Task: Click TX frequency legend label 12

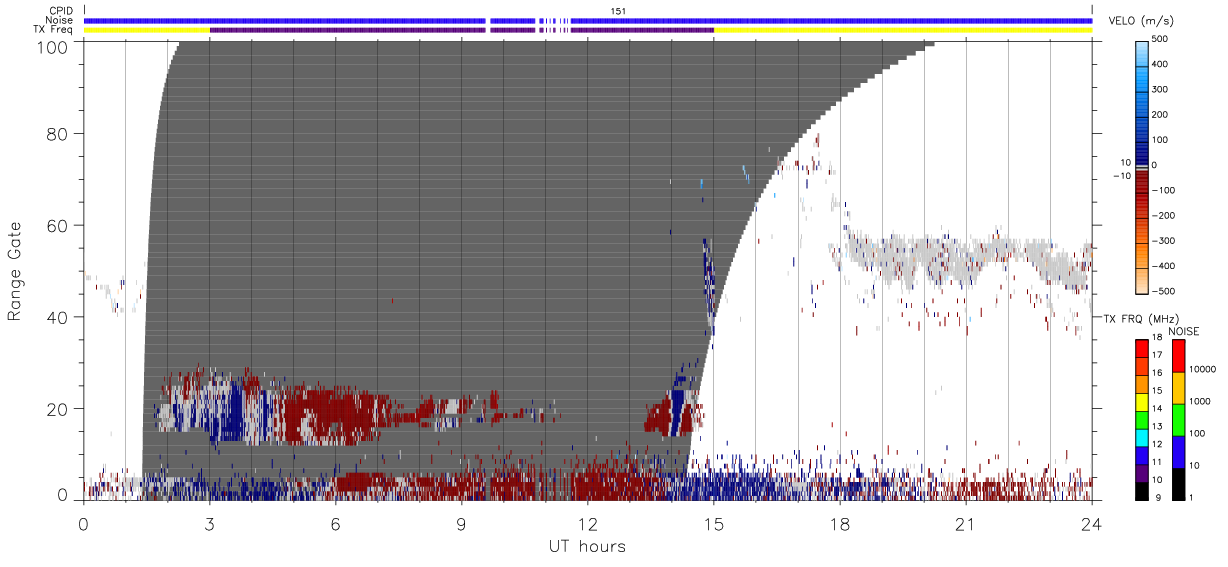Action: [1158, 444]
